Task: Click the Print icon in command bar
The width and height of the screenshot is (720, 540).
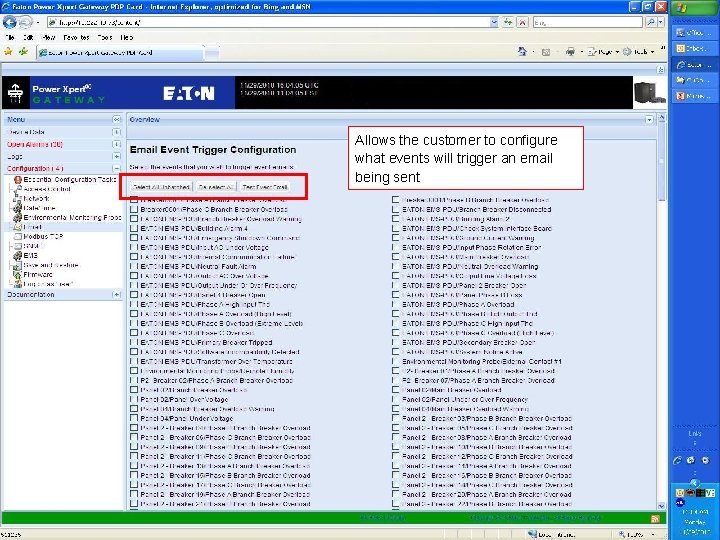Action: [x=570, y=51]
